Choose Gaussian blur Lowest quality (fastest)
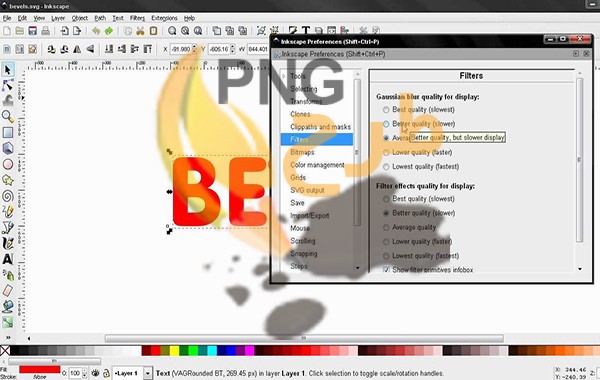This screenshot has height=380, width=600. (386, 167)
